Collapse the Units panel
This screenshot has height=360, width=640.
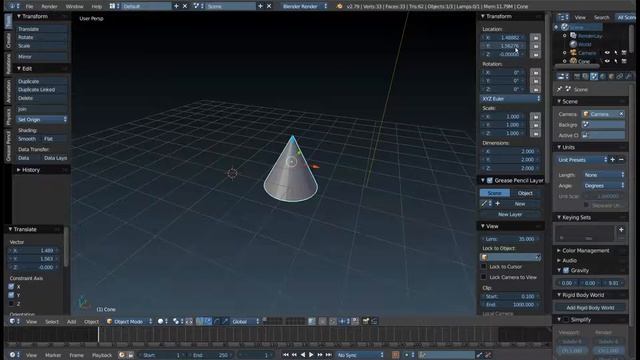point(568,147)
